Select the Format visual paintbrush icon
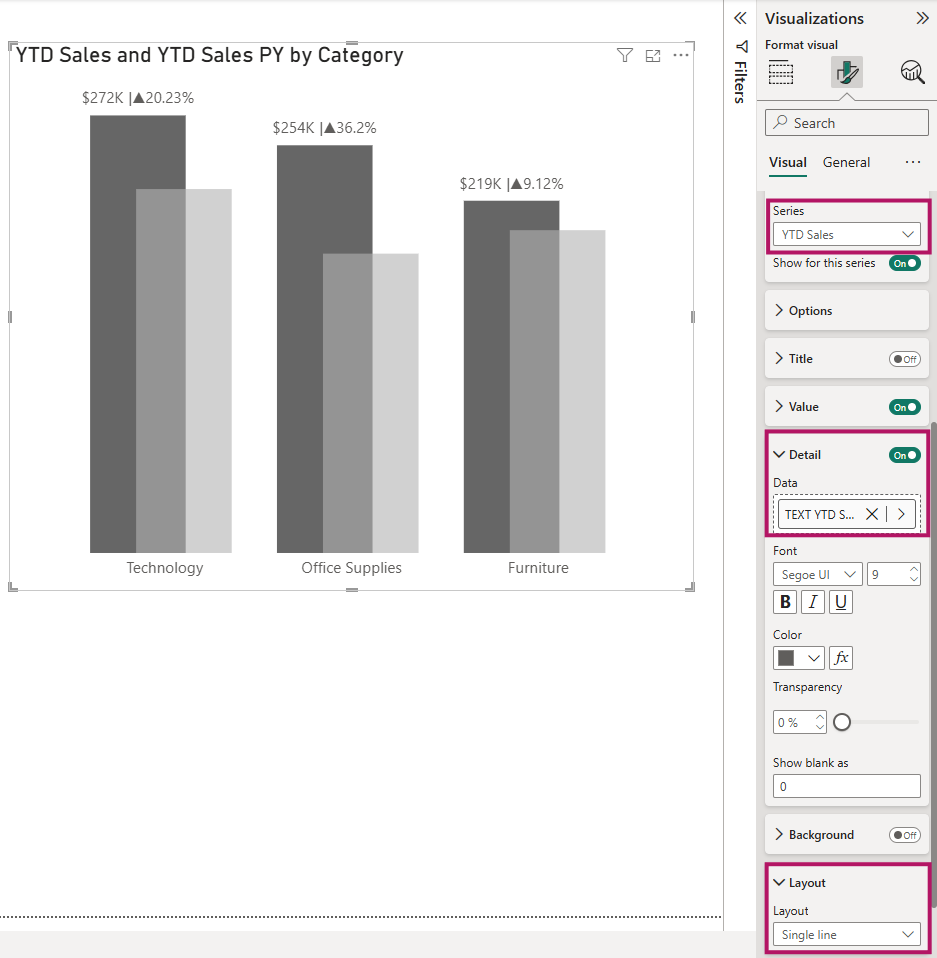Viewport: 937px width, 958px height. 847,72
